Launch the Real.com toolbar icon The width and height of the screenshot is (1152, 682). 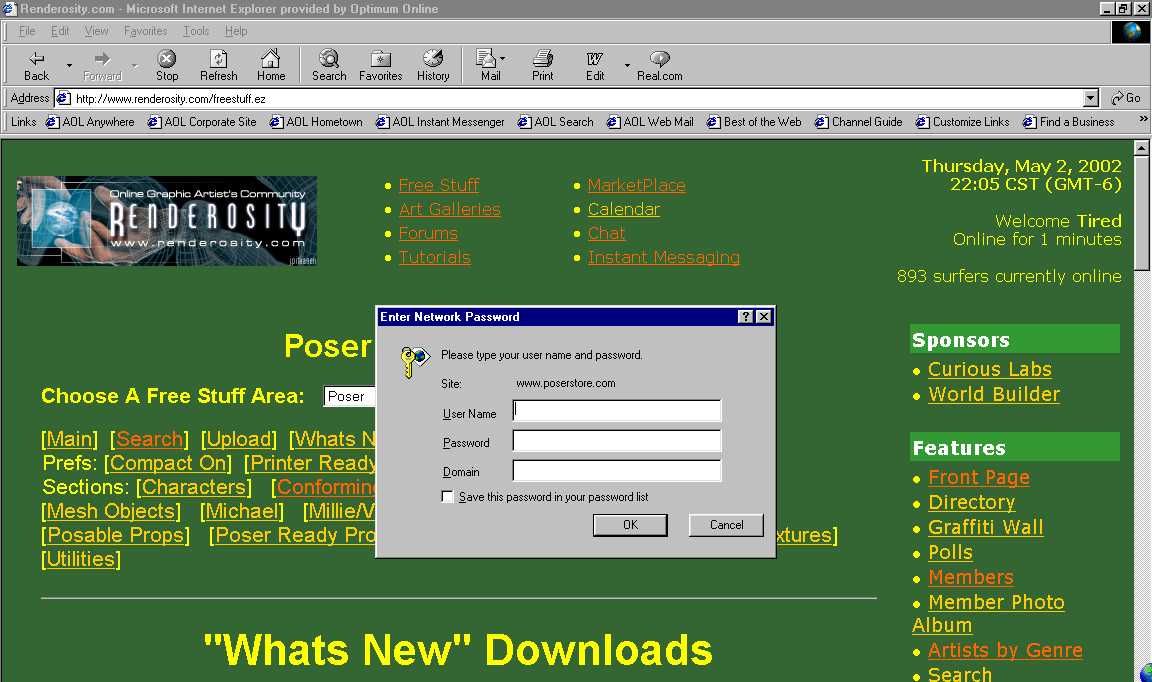tap(659, 59)
